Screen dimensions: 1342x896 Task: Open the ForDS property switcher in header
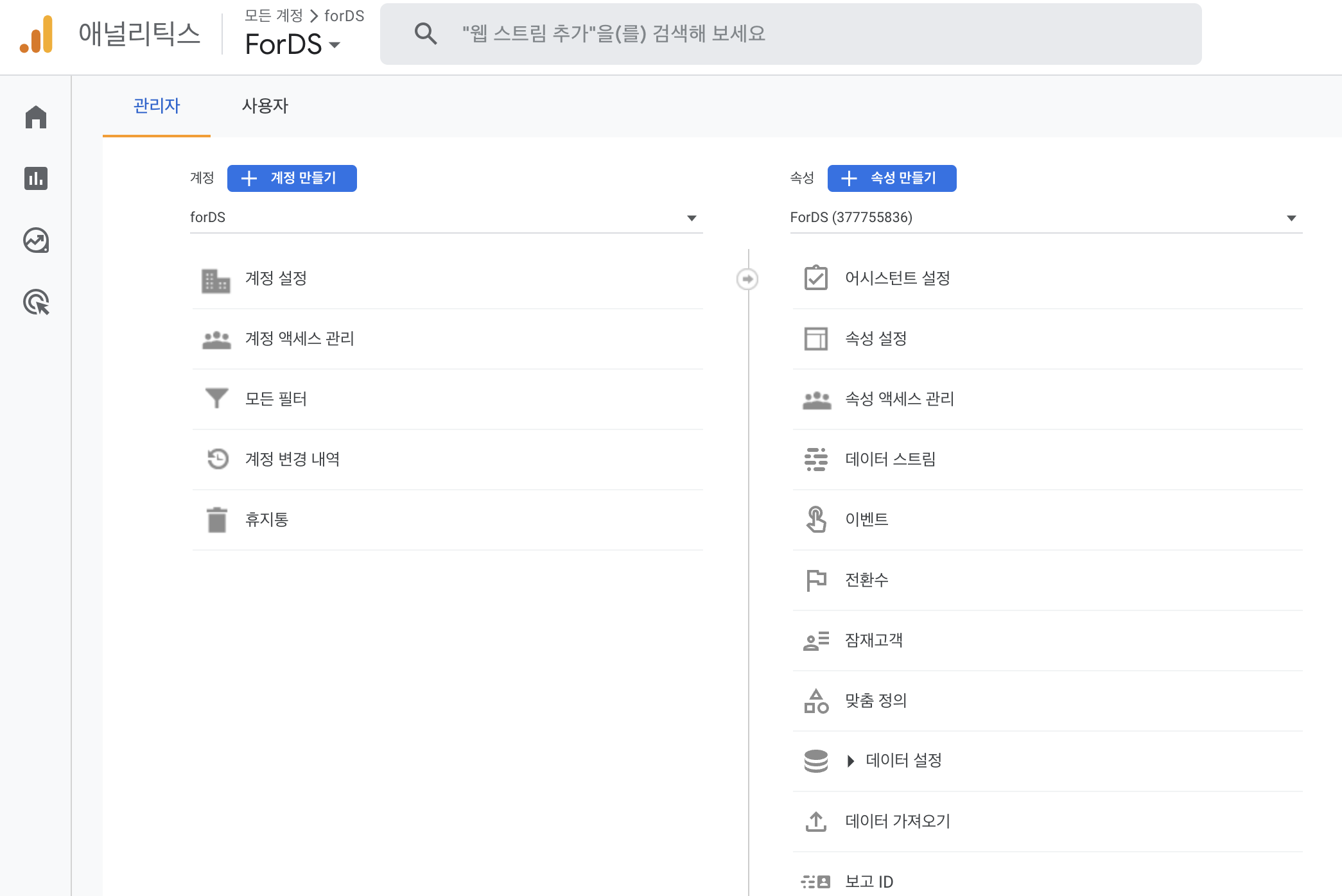pyautogui.click(x=293, y=44)
